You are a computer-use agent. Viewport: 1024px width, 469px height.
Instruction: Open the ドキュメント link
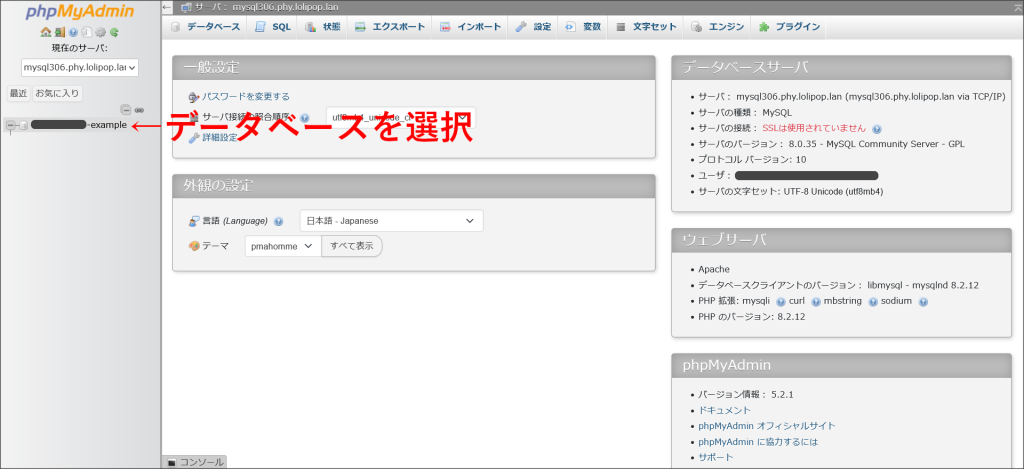tap(724, 410)
